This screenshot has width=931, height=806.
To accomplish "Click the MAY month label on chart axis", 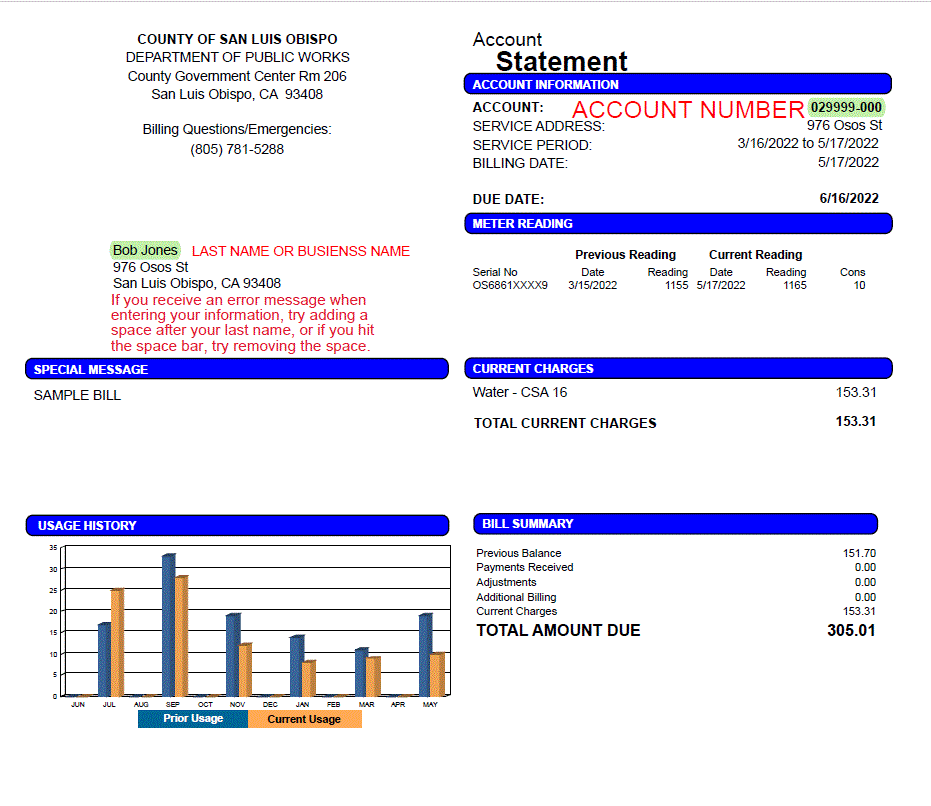I will (430, 704).
